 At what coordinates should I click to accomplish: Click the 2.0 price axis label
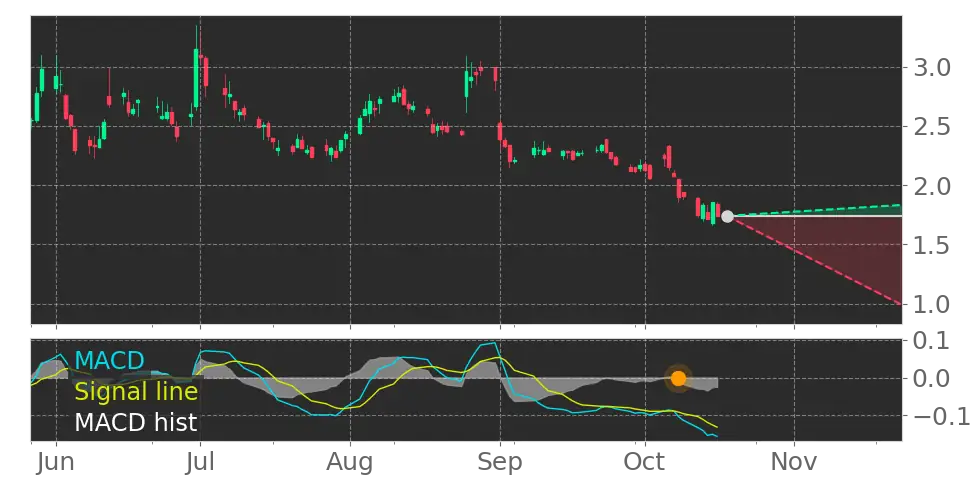[x=932, y=186]
